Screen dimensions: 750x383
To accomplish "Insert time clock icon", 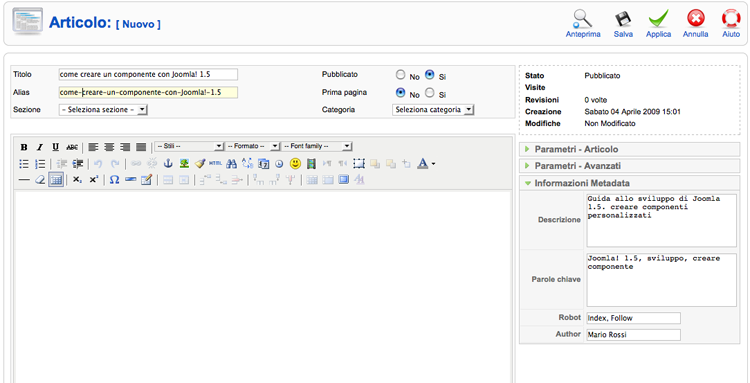I will pos(279,164).
